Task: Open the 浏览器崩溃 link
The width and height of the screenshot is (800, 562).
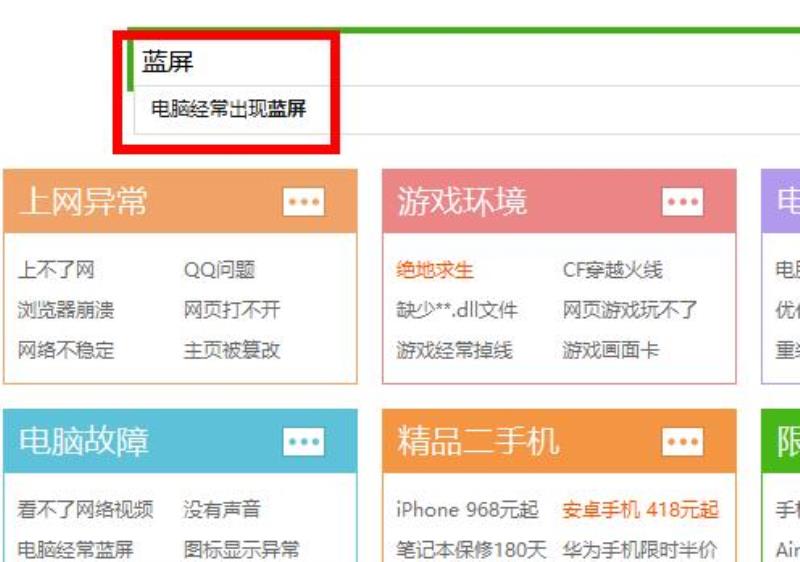Action: (x=66, y=310)
